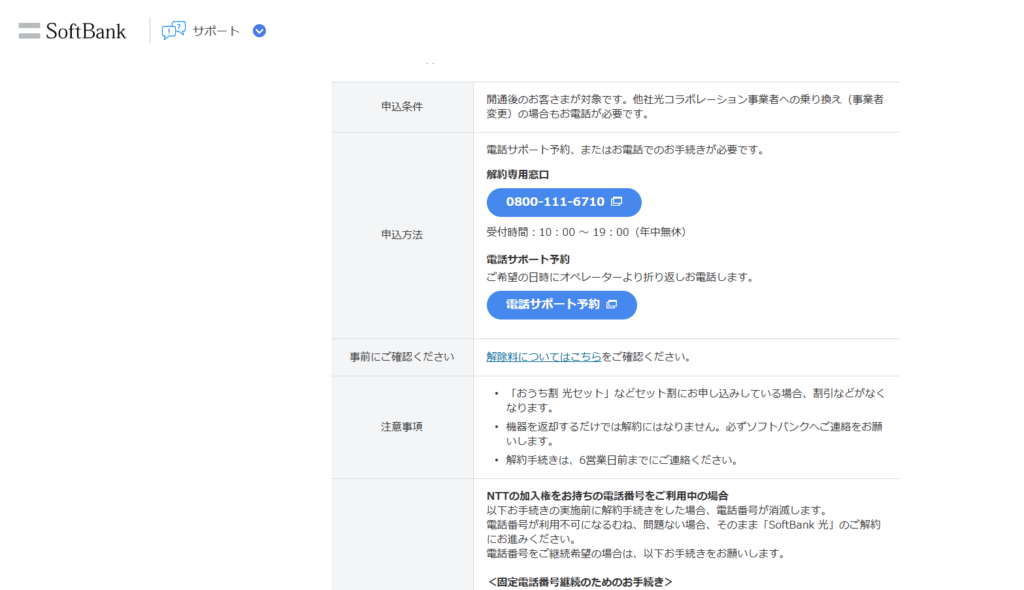The height and width of the screenshot is (590, 1024).
Task: Click the 事前にご確認ください row header
Action: tap(401, 357)
